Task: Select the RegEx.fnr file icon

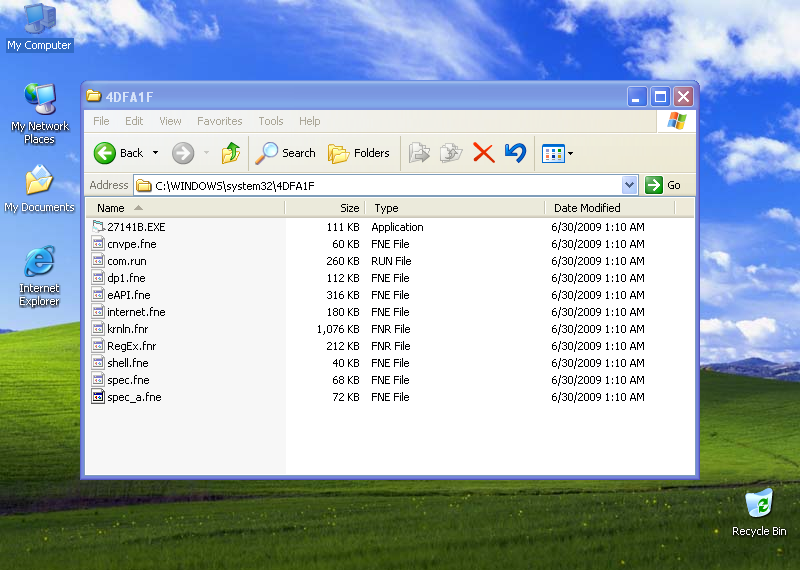Action: pos(98,345)
